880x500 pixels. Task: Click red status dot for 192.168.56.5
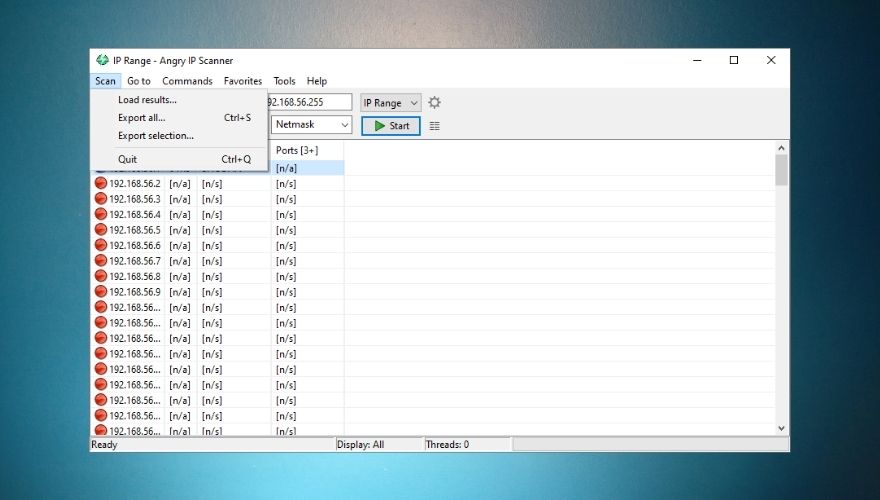[x=100, y=230]
